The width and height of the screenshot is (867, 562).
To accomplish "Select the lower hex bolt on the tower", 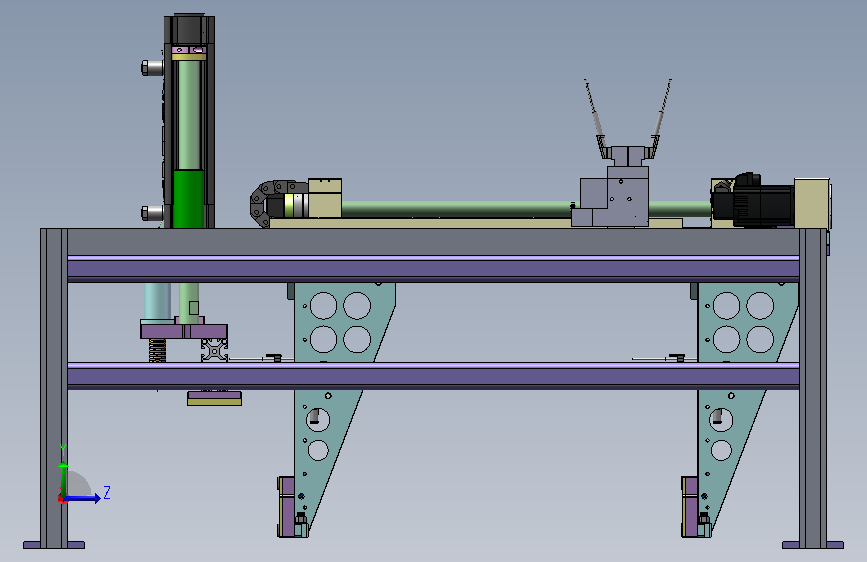I will coord(152,212).
